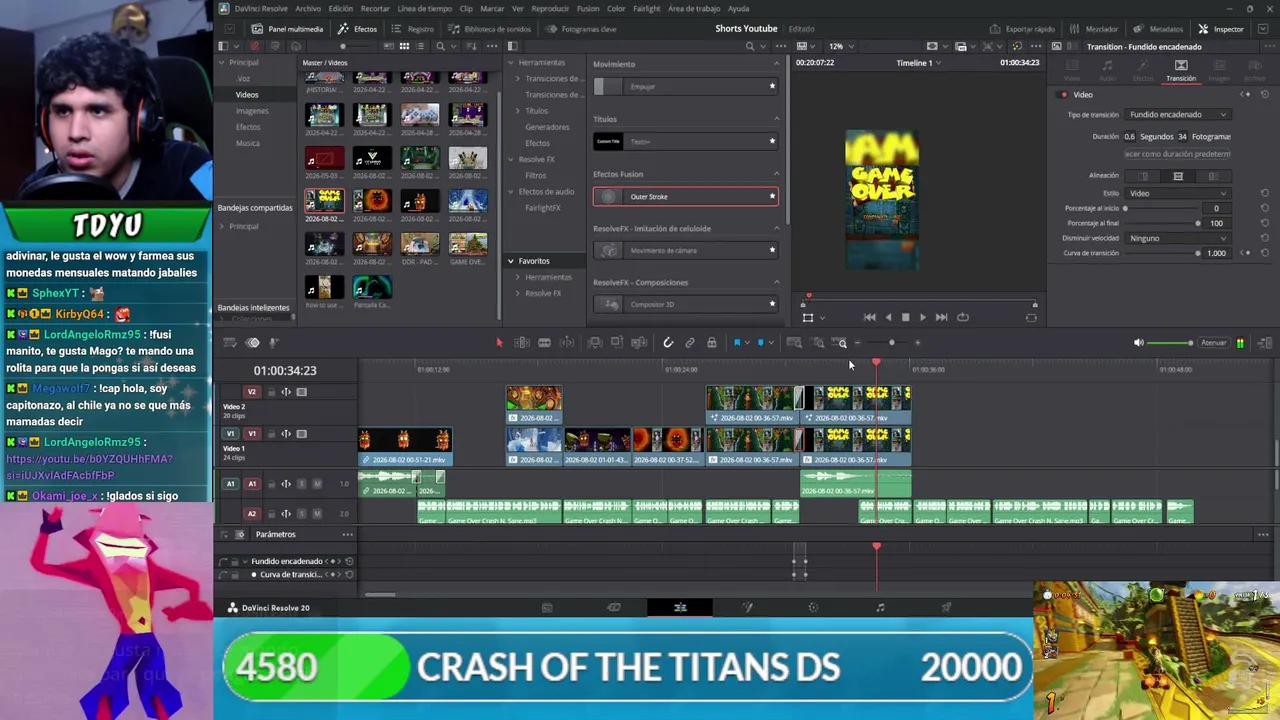Adjust the monitor volume slider

pos(1170,343)
